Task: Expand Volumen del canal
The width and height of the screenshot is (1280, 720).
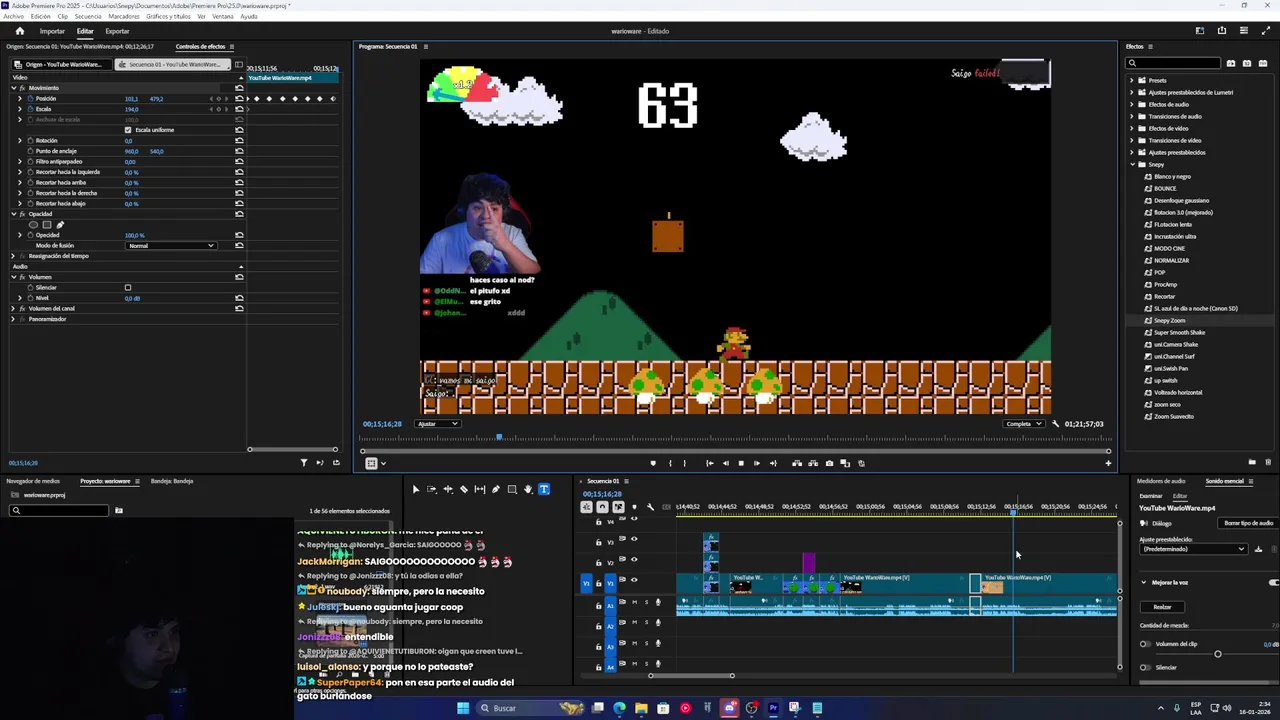Action: 14,308
